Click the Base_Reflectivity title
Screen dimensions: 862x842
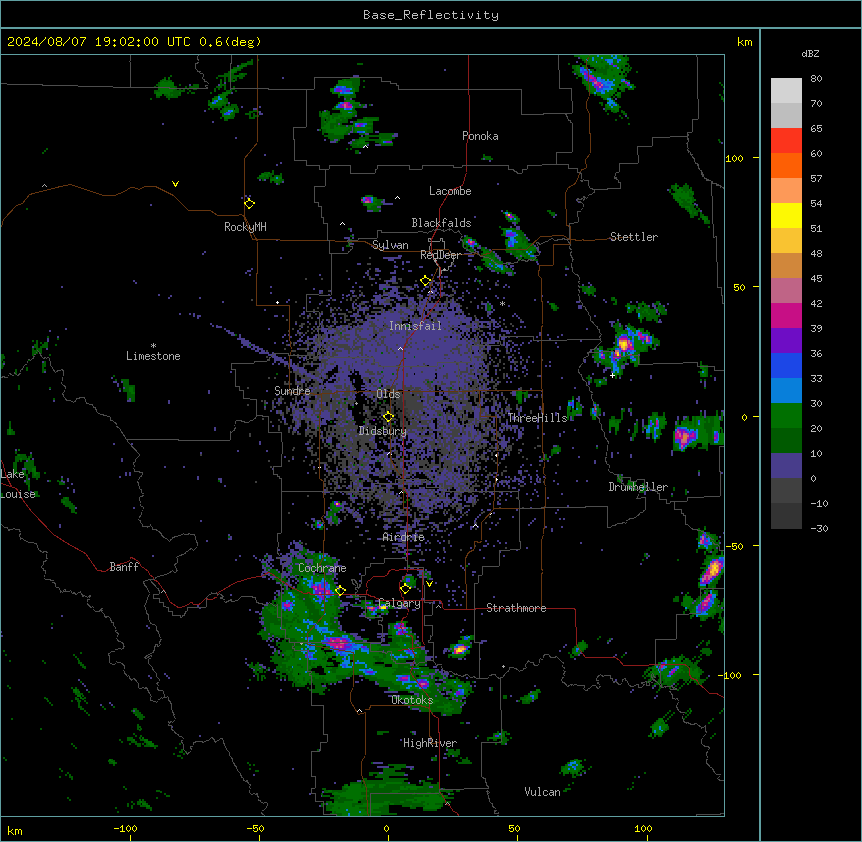point(431,15)
